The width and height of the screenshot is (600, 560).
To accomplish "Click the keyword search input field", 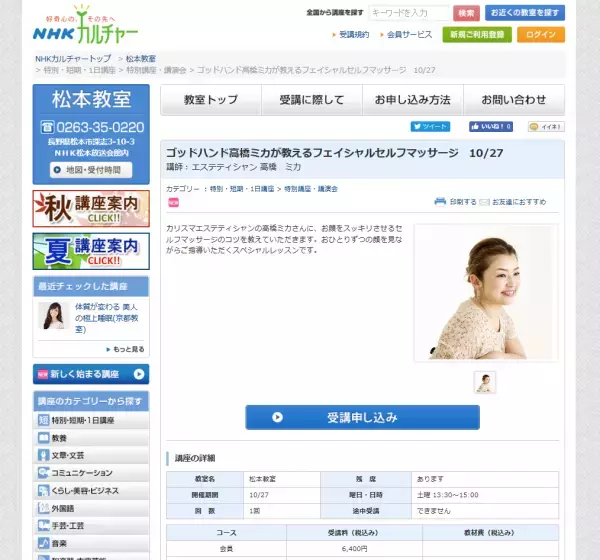I will pyautogui.click(x=409, y=13).
